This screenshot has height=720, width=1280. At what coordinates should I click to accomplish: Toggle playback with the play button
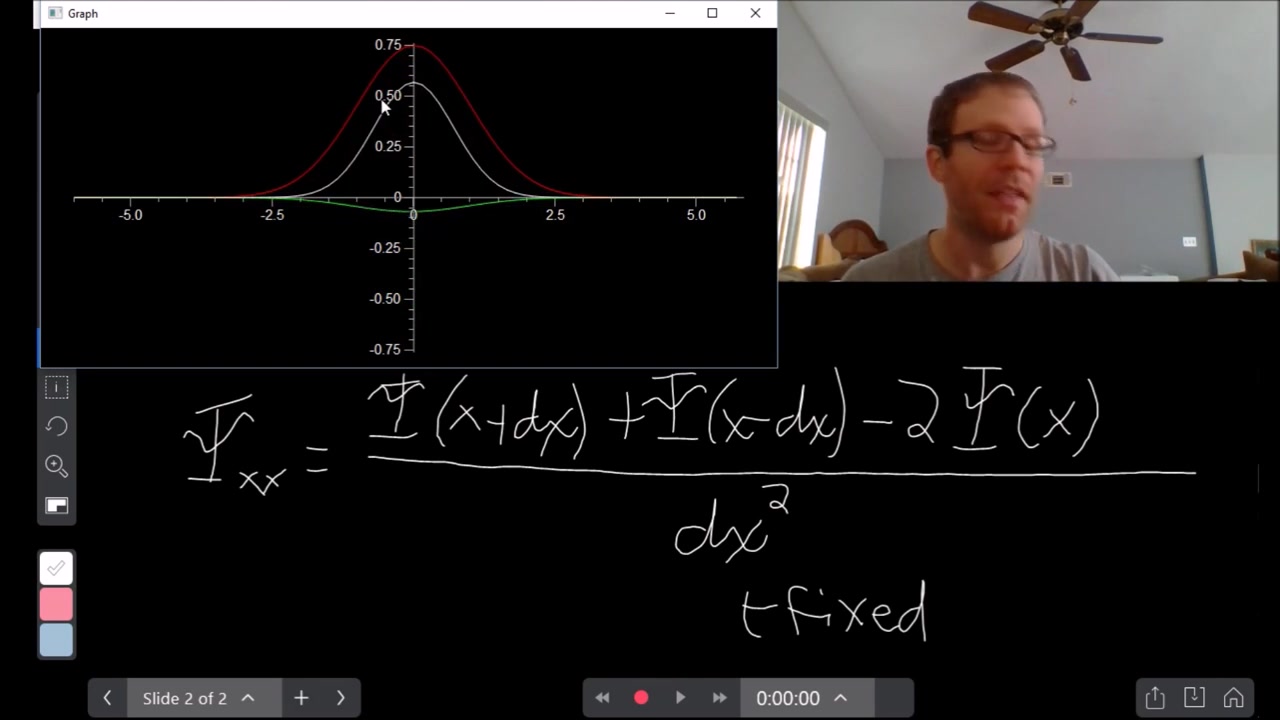click(680, 697)
